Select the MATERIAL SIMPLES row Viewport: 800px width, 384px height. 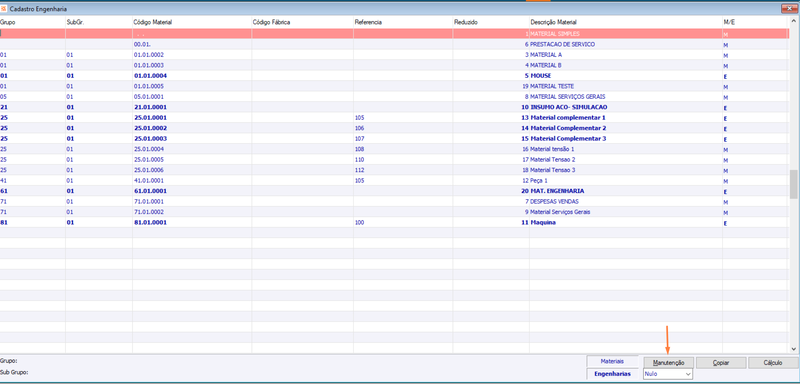394,34
